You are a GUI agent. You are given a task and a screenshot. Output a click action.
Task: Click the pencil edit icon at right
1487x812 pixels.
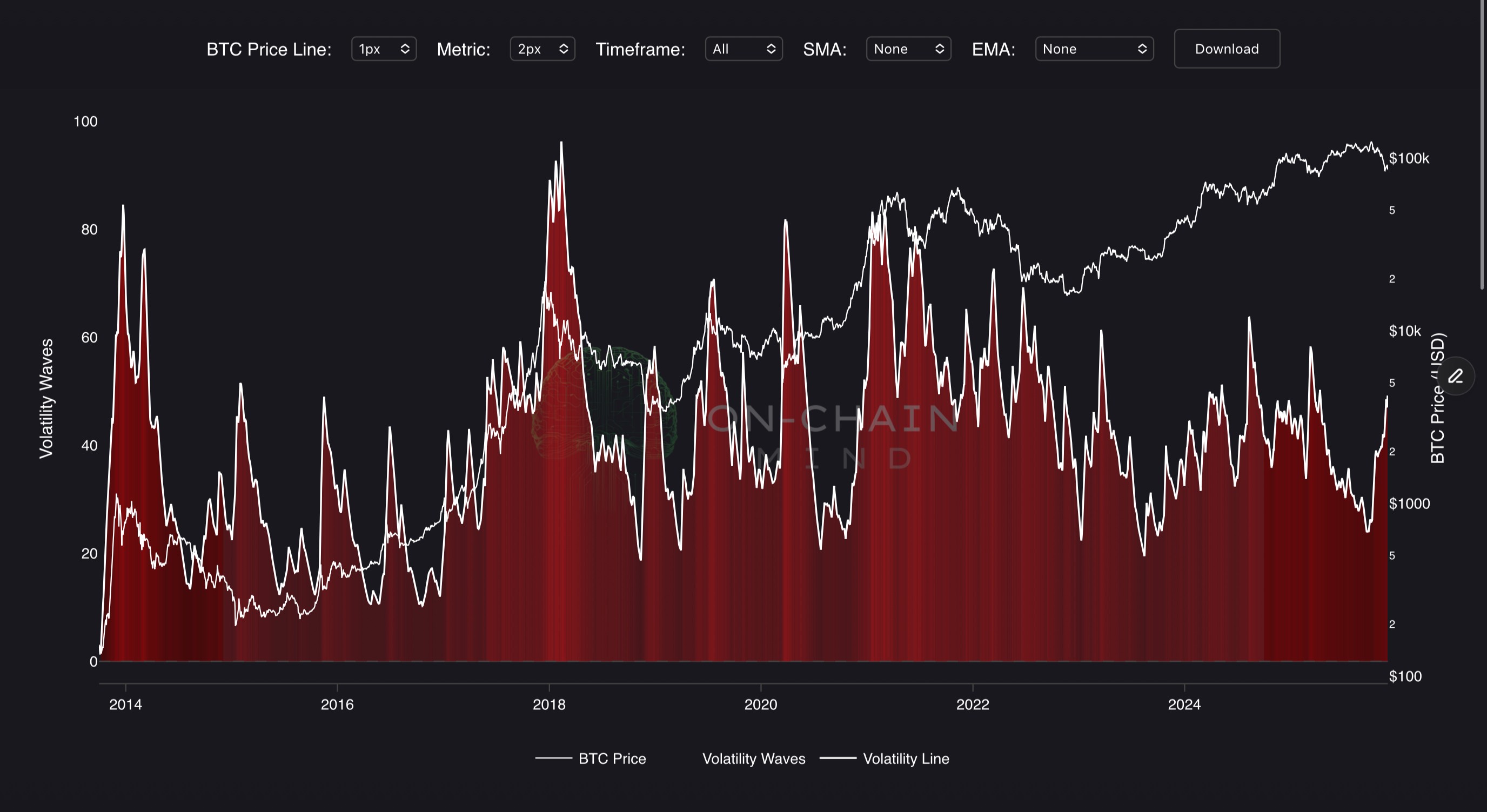point(1455,376)
